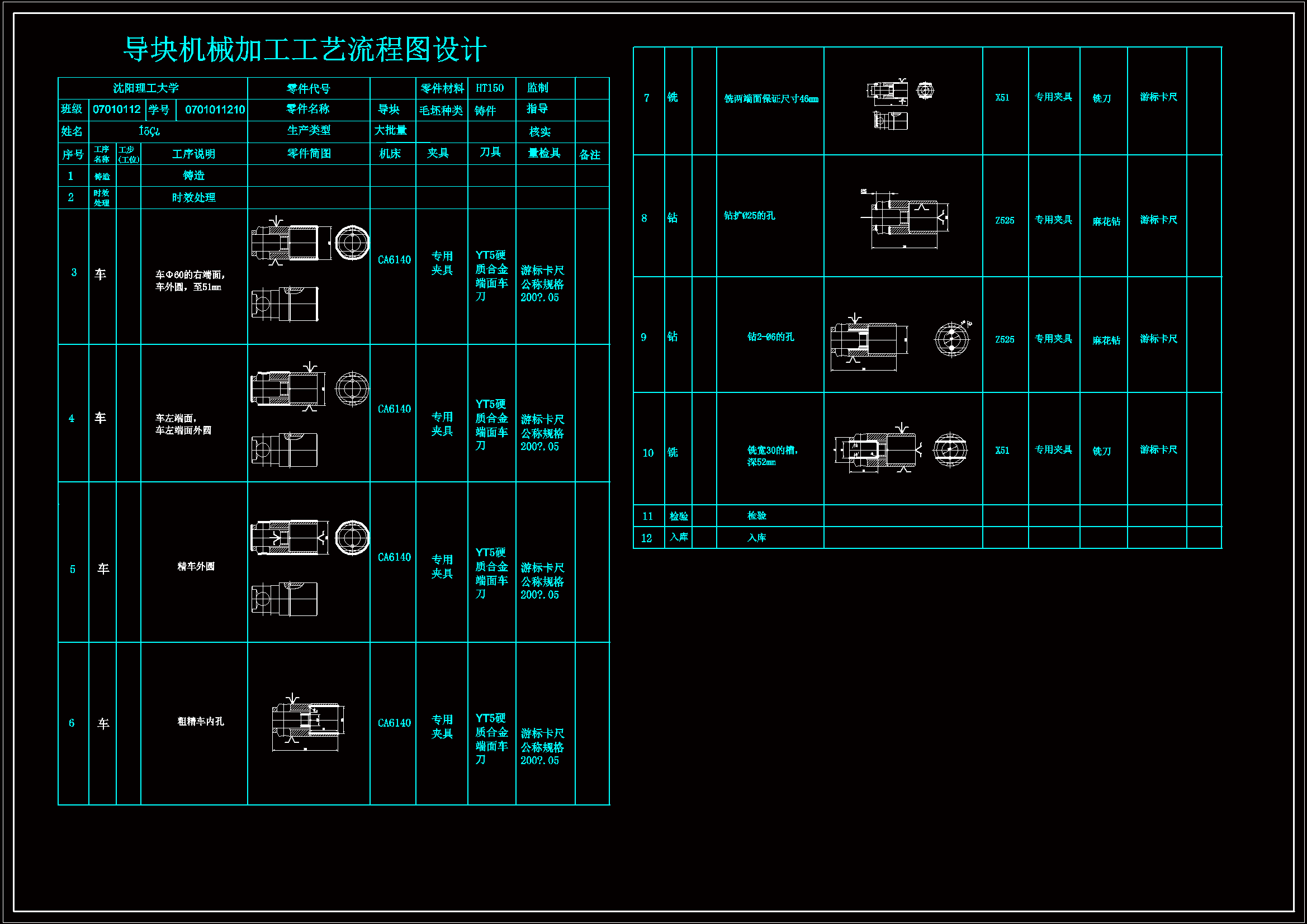Click the 零件简图 column header
The image size is (1307, 924).
[309, 154]
